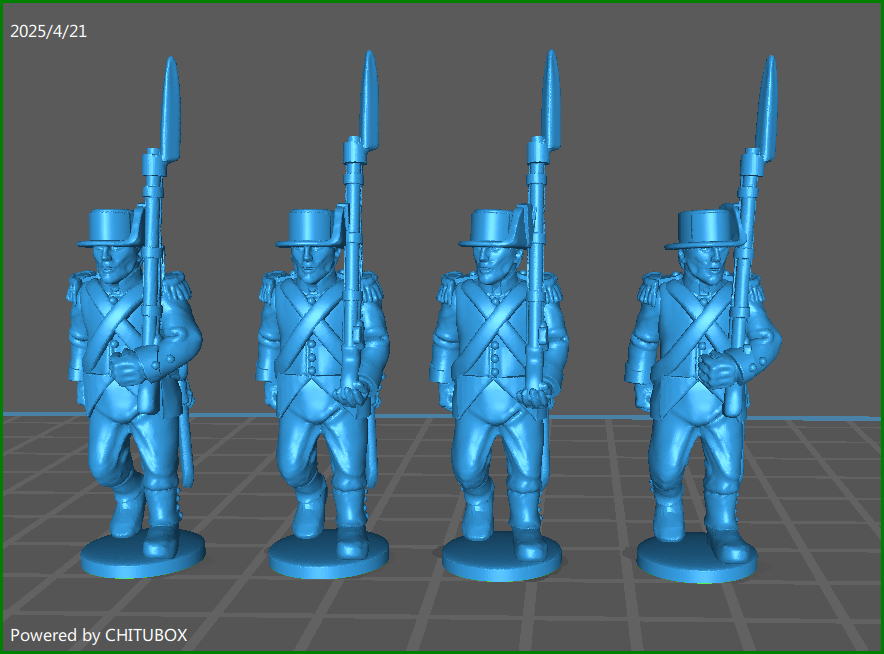Click the leftmost soldier's round base

click(142, 553)
